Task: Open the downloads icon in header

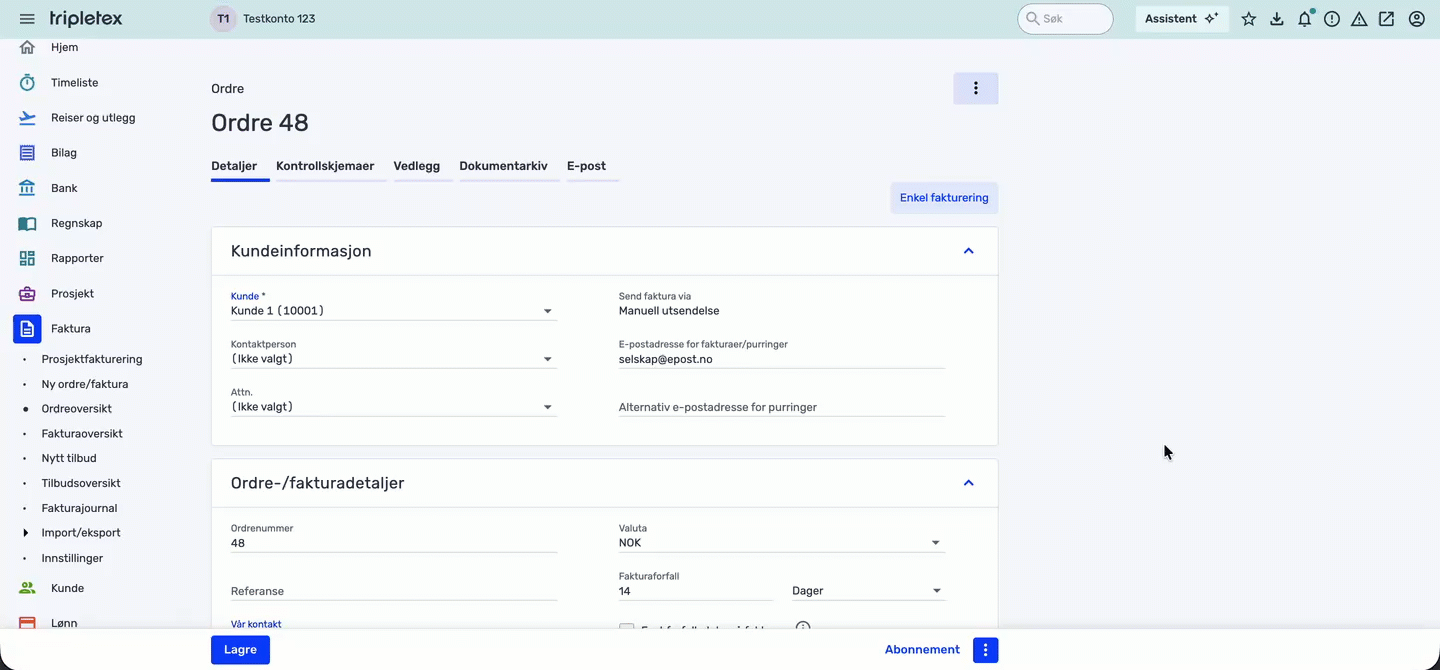Action: click(1277, 19)
